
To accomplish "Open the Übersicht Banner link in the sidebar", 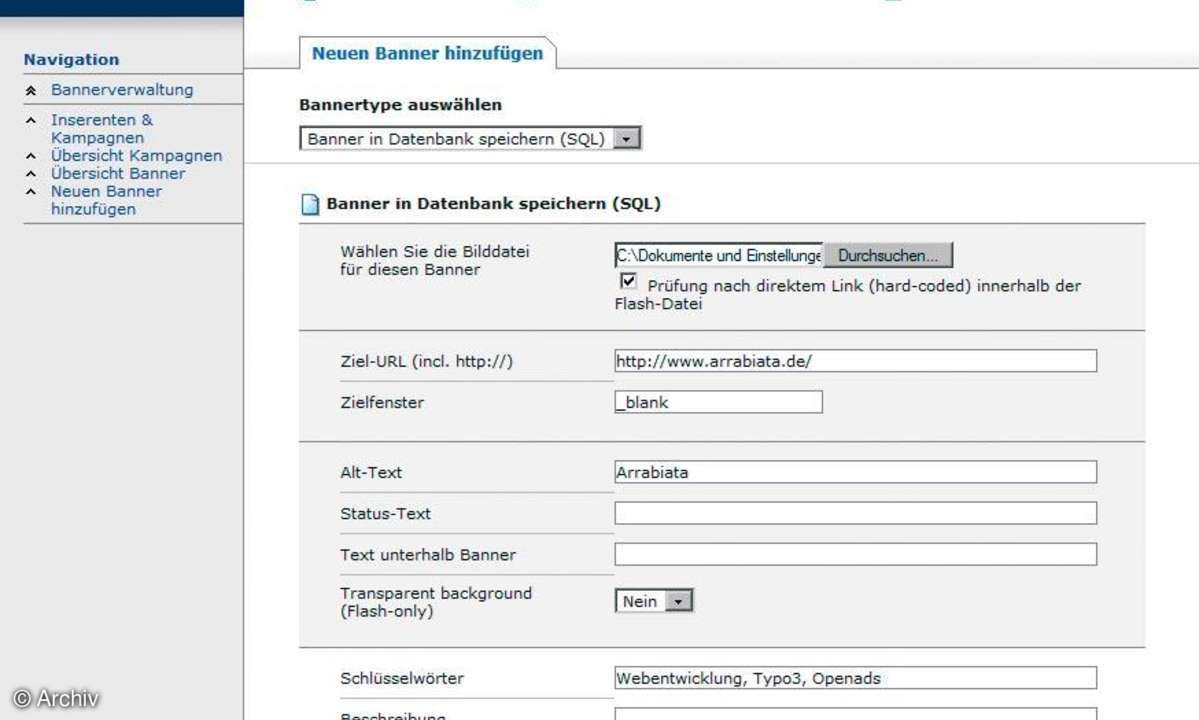I will pos(118,173).
